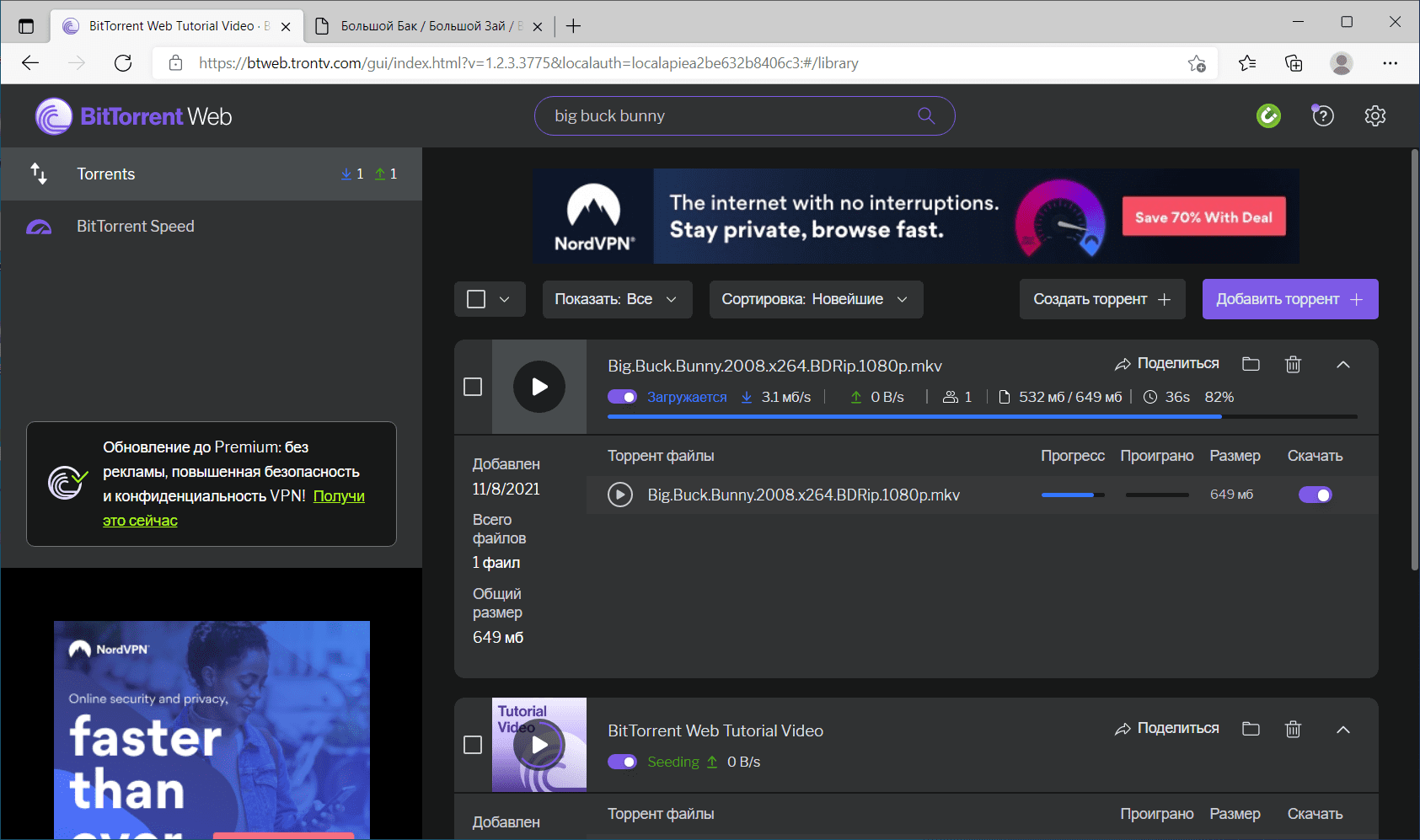Delete the BitTorrent Web Tutorial Video torrent
The width and height of the screenshot is (1420, 840).
tap(1293, 729)
